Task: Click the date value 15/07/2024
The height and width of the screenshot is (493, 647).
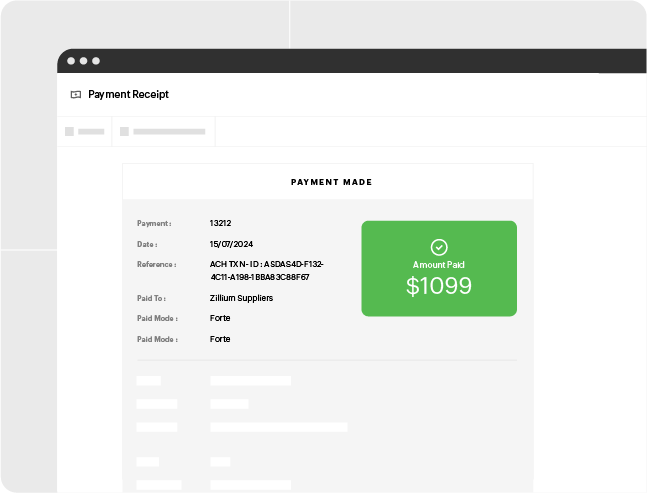Action: 232,244
